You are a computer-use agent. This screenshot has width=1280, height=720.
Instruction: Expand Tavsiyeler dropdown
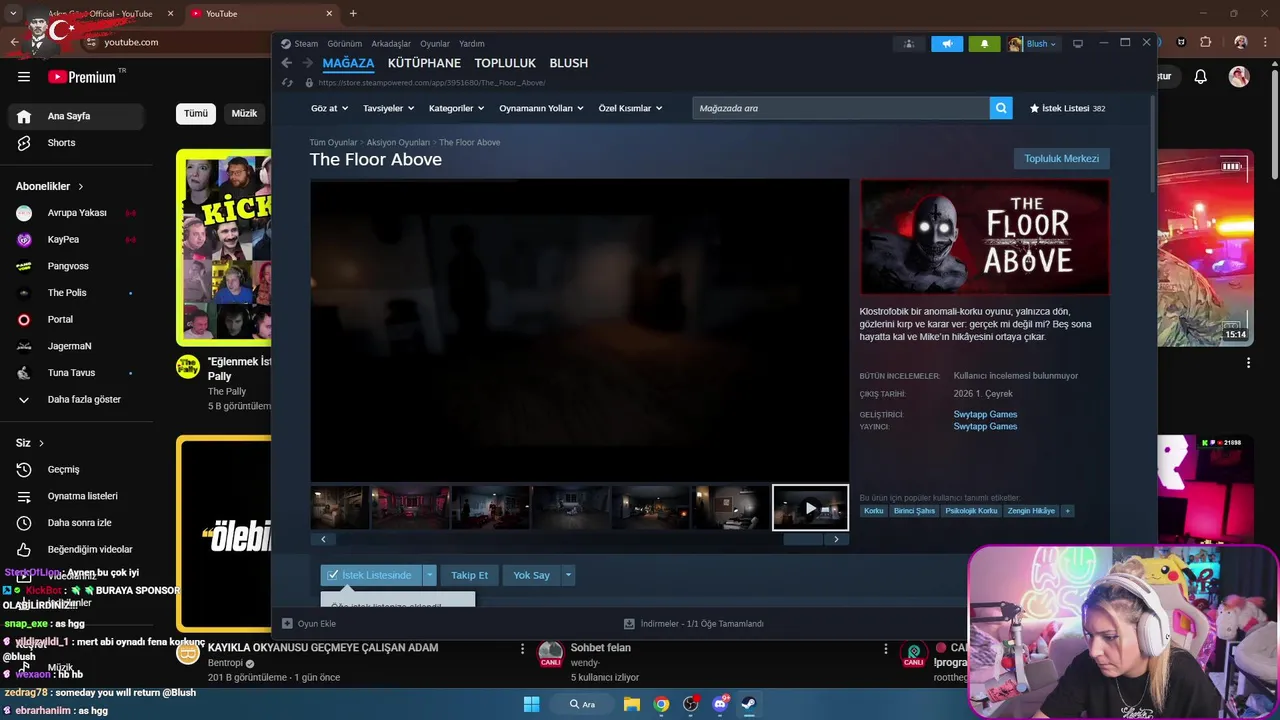[x=388, y=108]
